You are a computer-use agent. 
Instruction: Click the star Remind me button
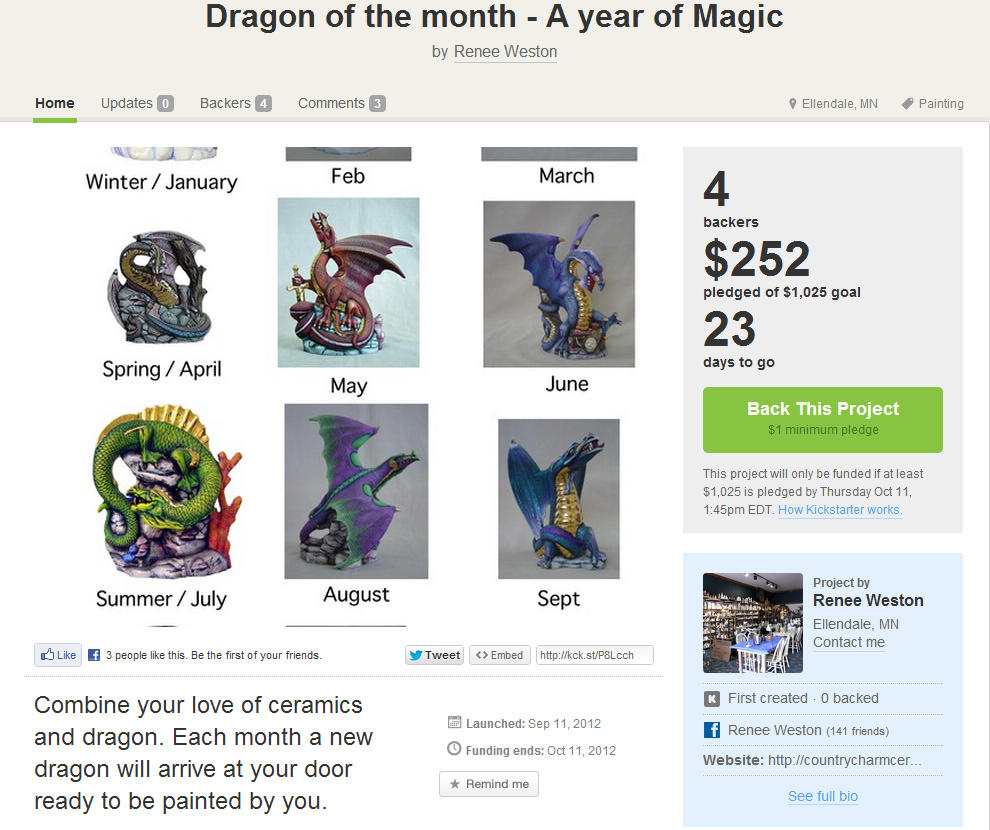click(x=489, y=784)
